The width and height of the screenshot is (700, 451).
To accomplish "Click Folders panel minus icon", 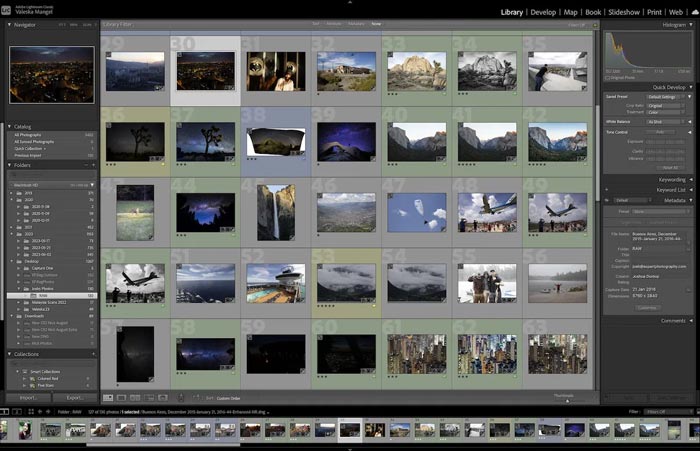I will pos(86,165).
